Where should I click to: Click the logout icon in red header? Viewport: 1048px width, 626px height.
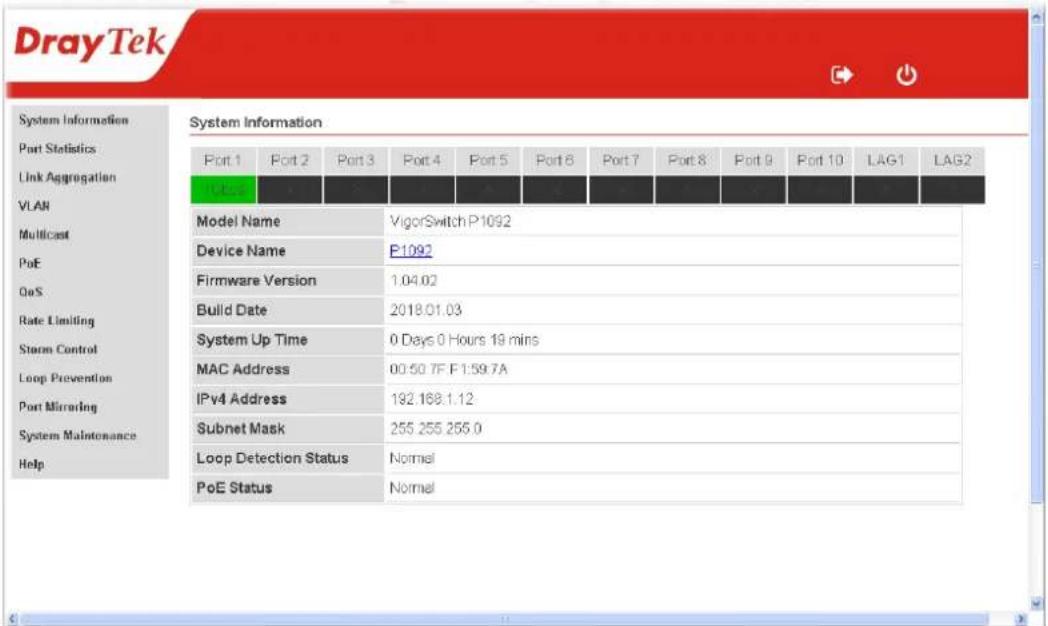pos(841,75)
